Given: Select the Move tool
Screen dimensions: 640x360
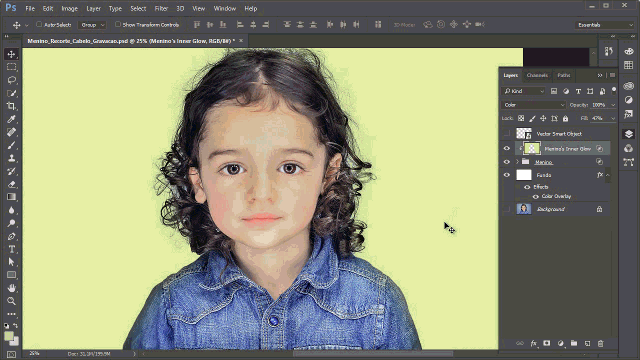Looking at the screenshot, I should pyautogui.click(x=11, y=54).
